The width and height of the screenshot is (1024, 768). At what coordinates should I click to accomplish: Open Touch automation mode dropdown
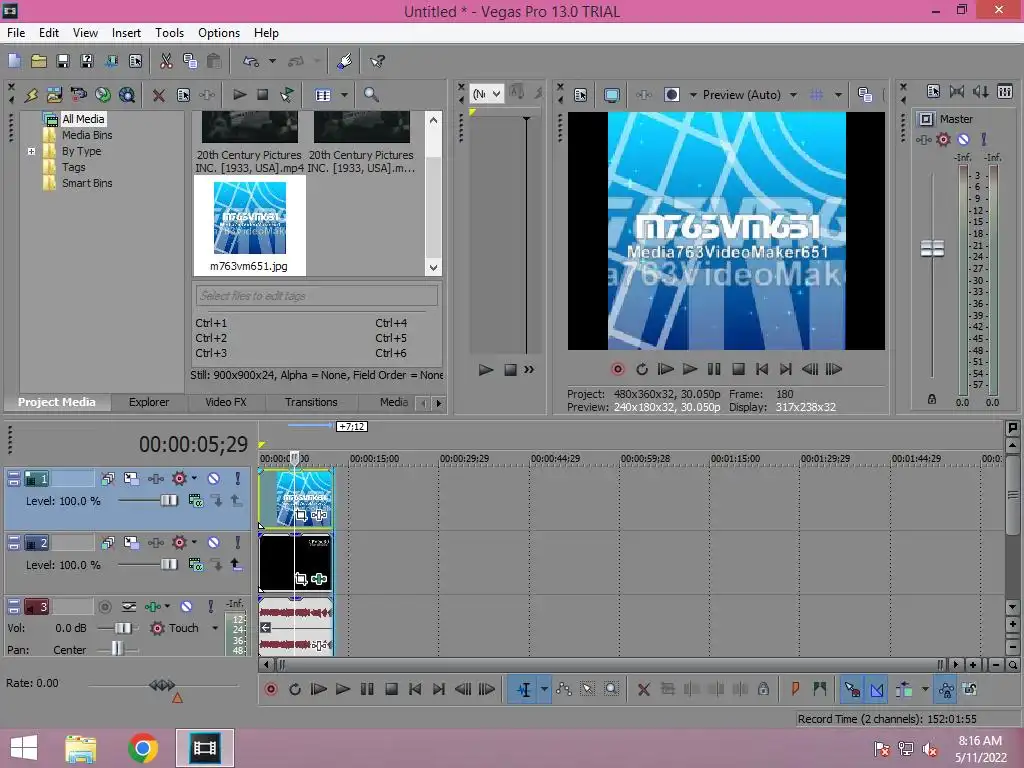[x=215, y=628]
